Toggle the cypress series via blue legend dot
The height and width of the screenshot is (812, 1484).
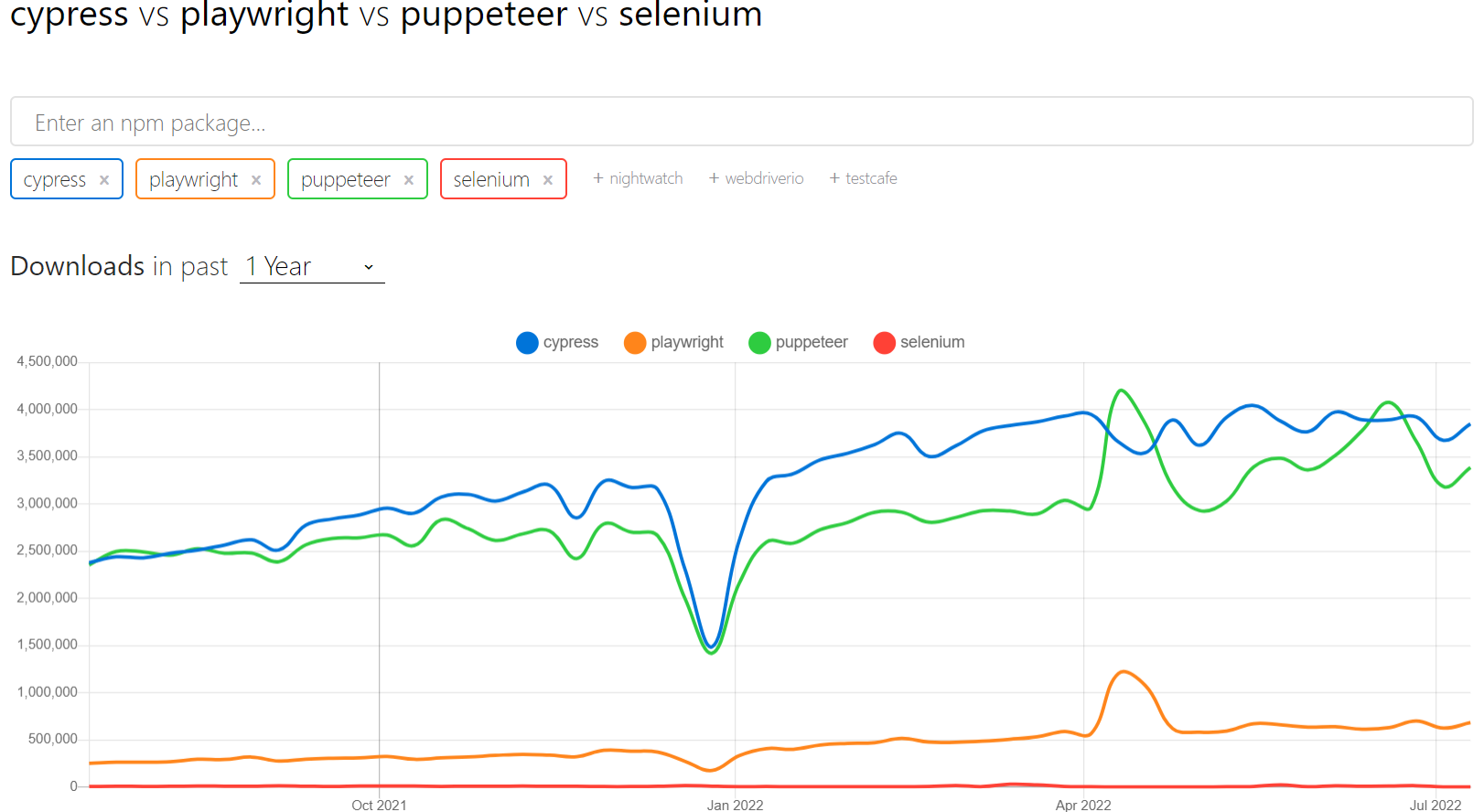point(527,342)
